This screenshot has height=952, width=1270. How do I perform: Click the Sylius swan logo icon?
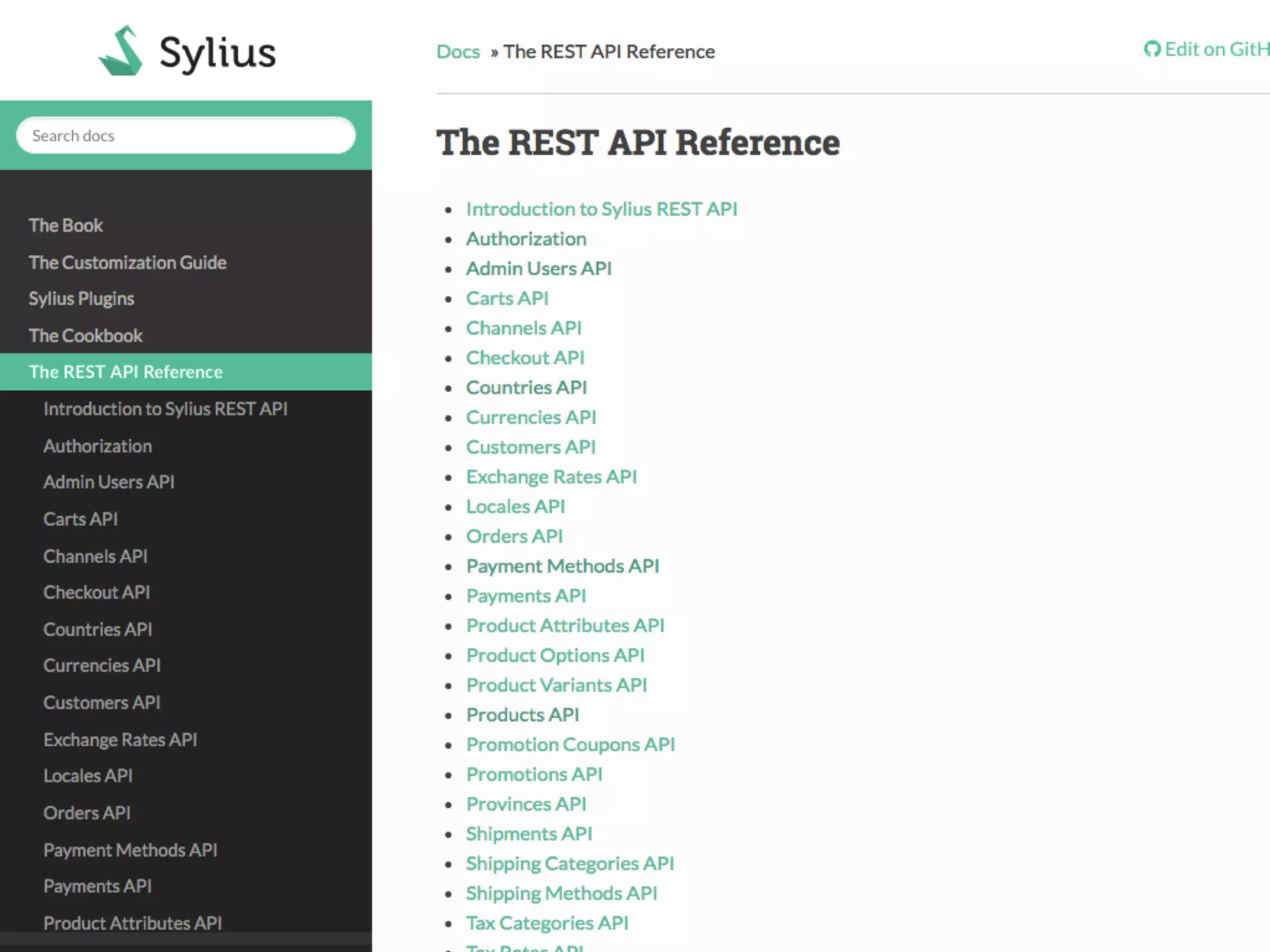tap(121, 51)
